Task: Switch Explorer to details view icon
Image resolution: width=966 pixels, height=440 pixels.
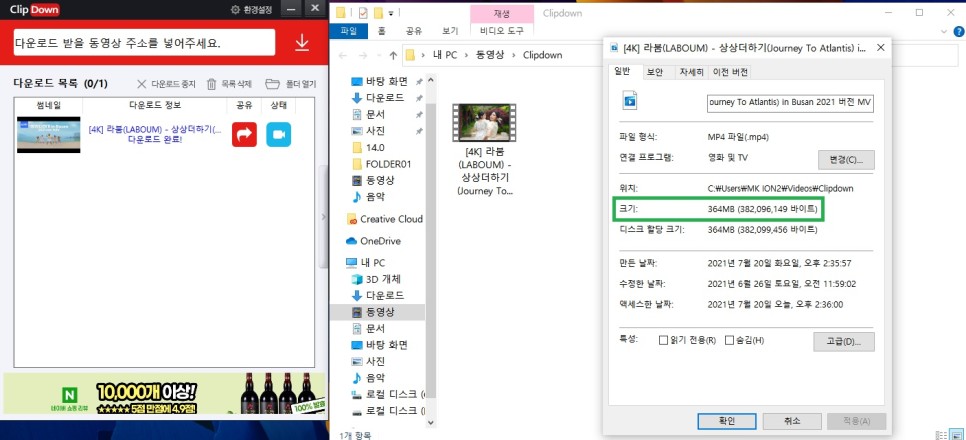Action: [940, 434]
